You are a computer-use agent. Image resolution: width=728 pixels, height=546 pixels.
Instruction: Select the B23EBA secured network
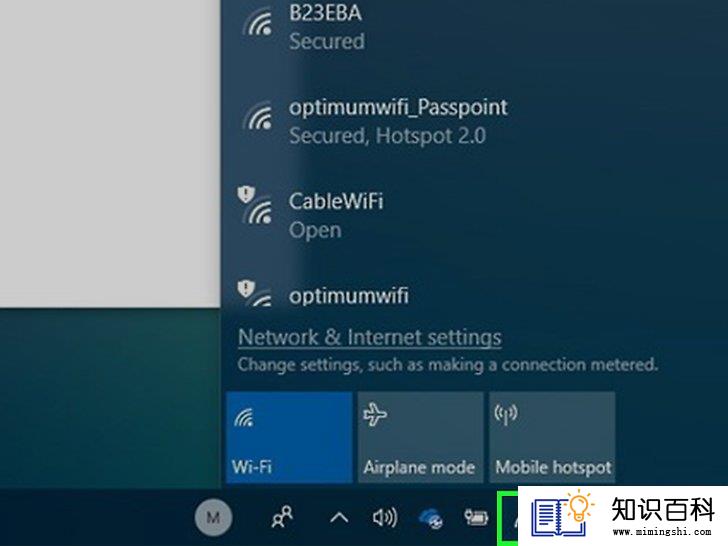pyautogui.click(x=474, y=27)
